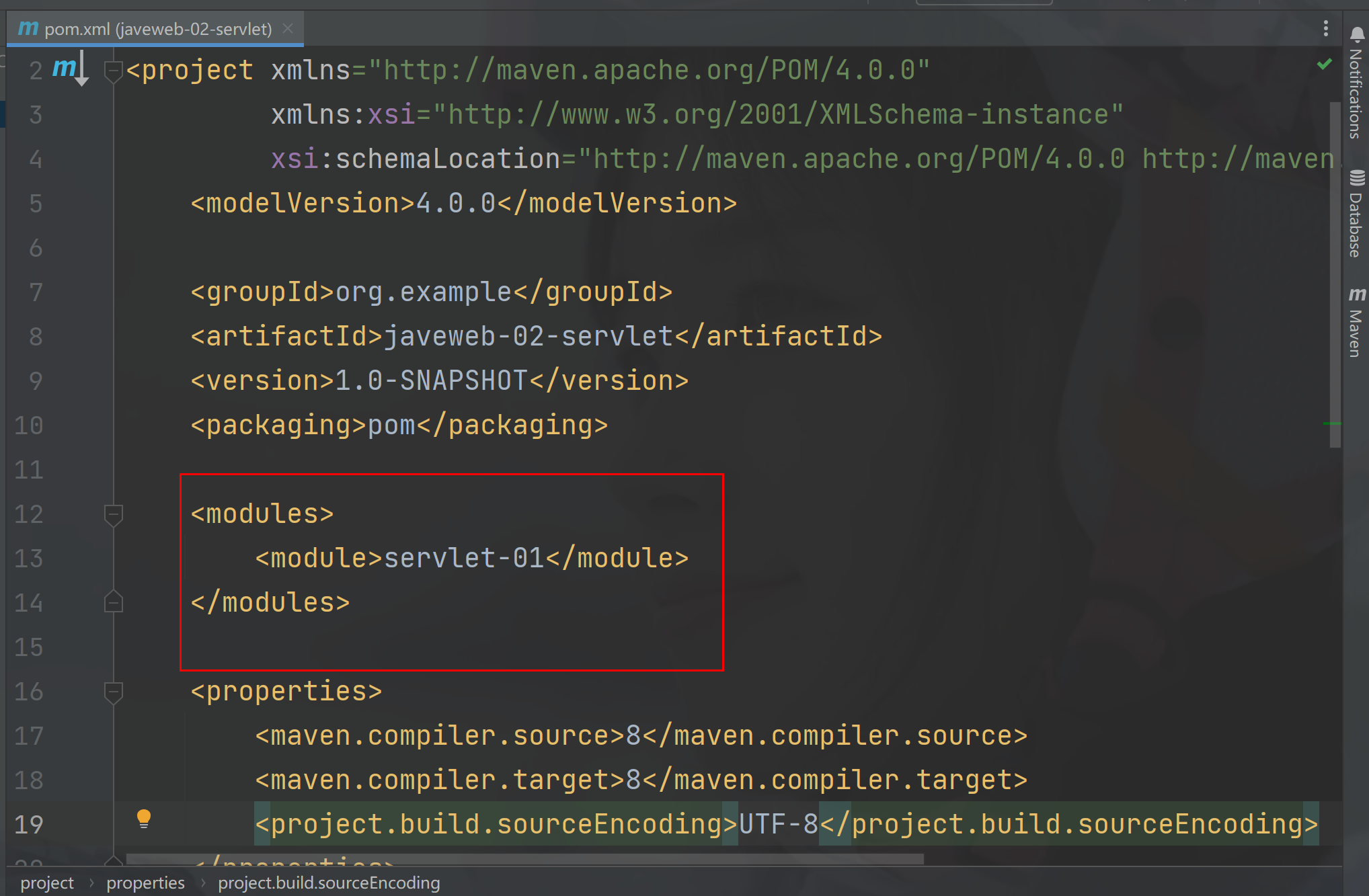The image size is (1369, 896).
Task: Click the vertical editor scrollbar
Action: click(1335, 274)
